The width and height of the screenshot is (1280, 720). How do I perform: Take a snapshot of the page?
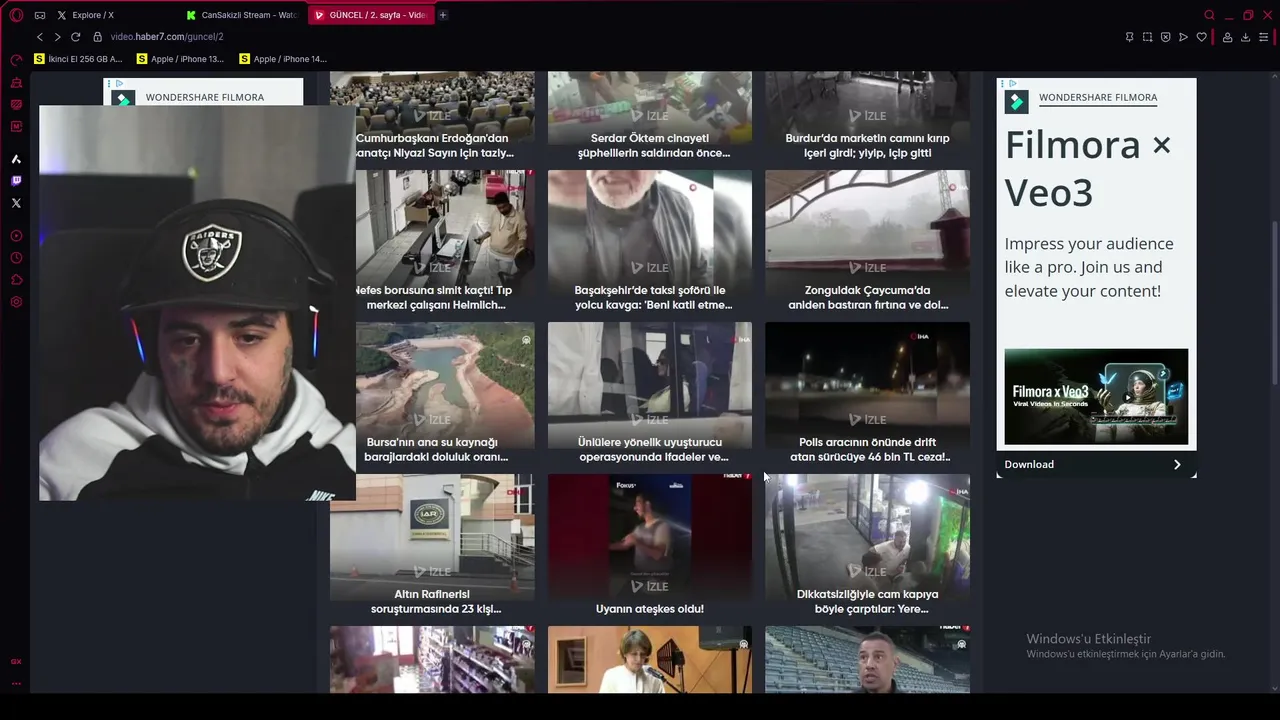point(1147,37)
